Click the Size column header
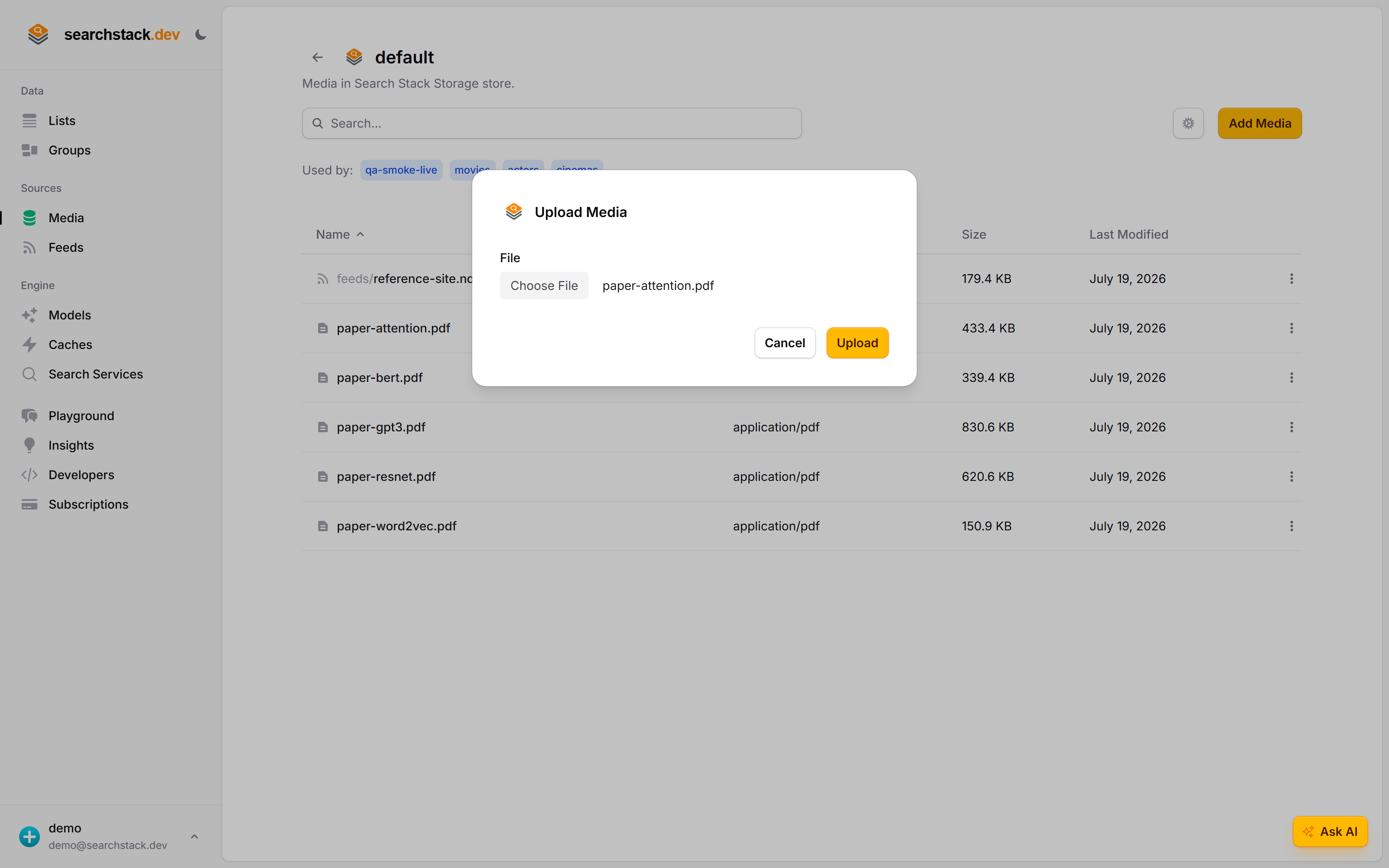The image size is (1389, 868). pos(974,234)
